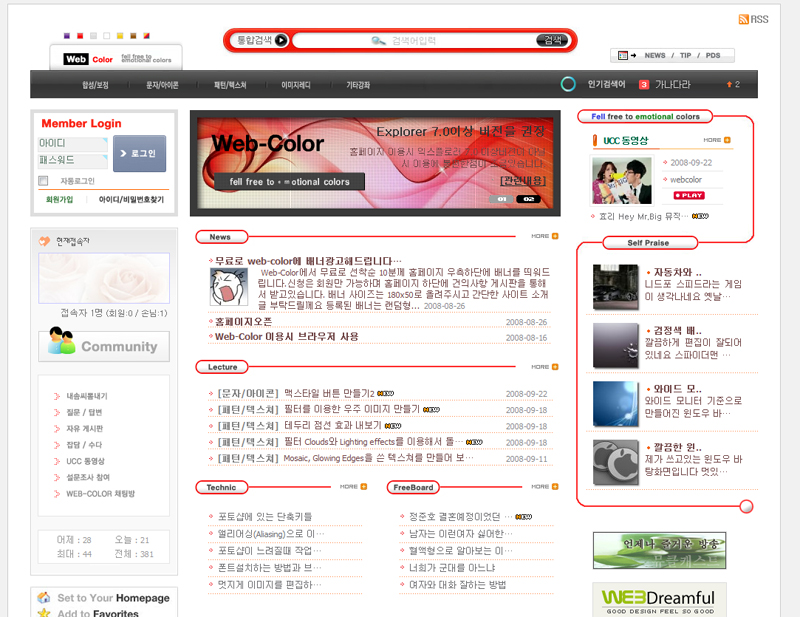Click the Web Color logo

click(x=89, y=59)
